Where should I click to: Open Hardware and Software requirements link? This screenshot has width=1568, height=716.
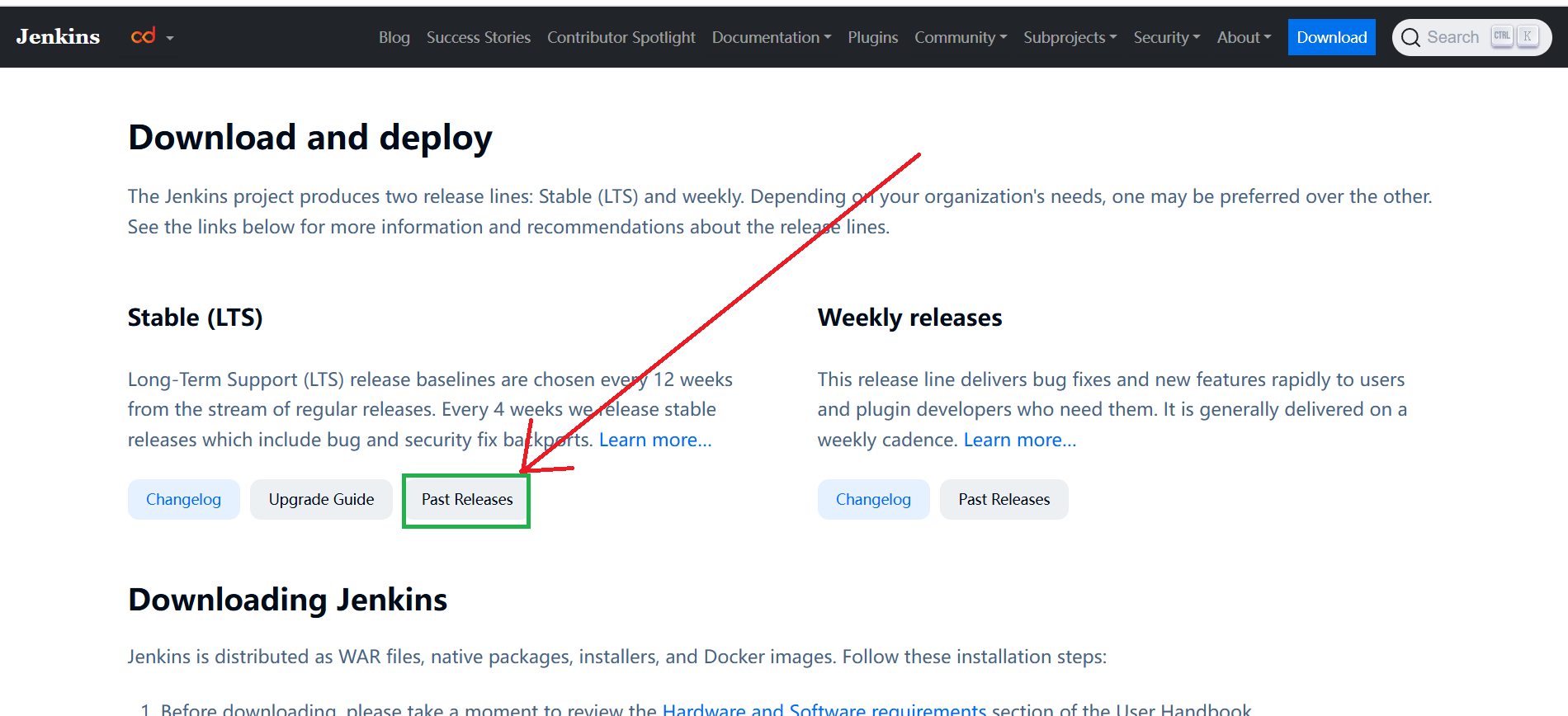[824, 709]
